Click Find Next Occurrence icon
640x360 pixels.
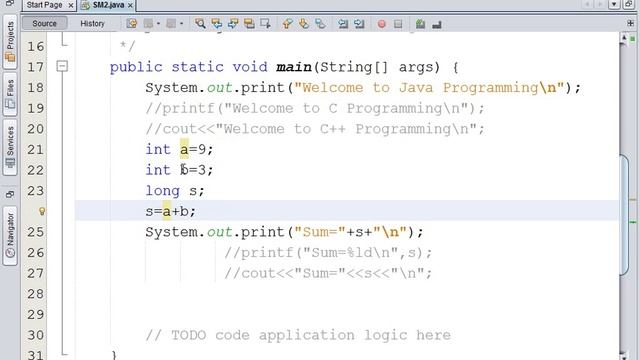pos(233,24)
